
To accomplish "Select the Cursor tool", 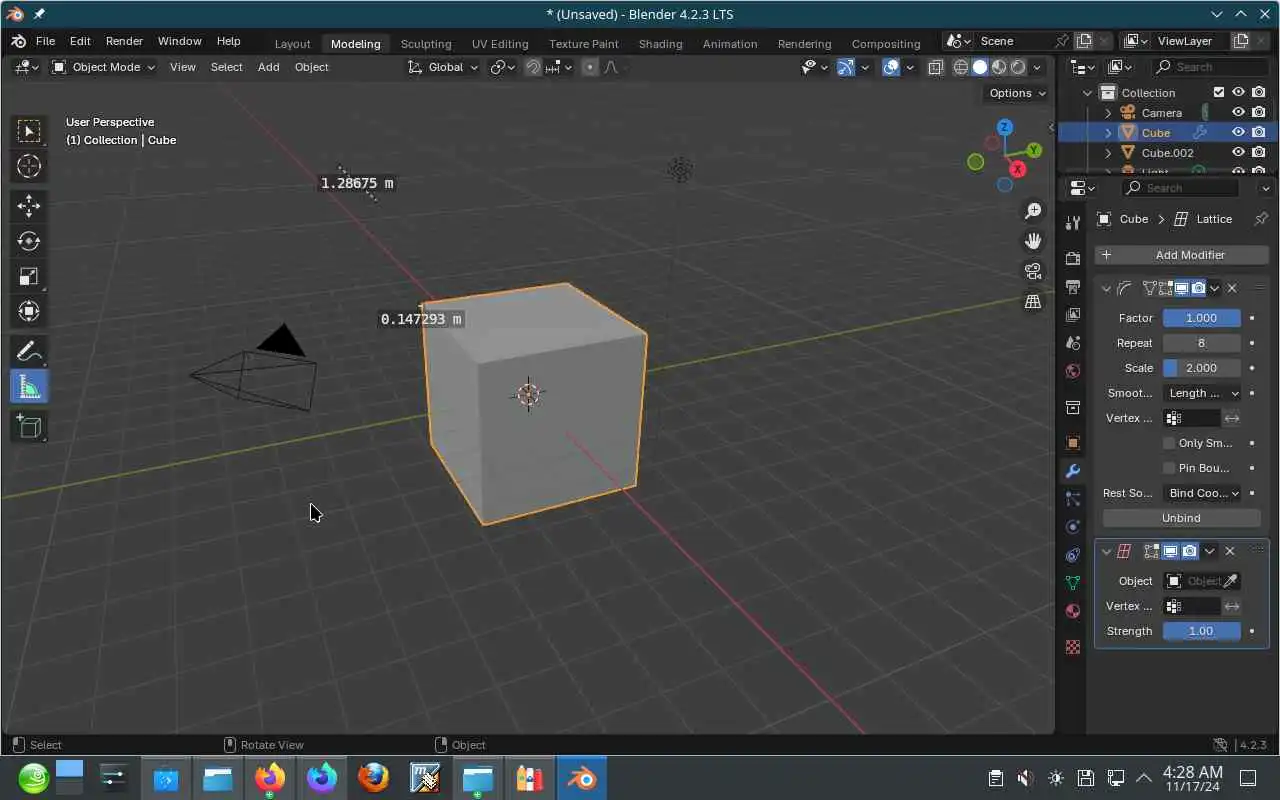I will tap(29, 166).
